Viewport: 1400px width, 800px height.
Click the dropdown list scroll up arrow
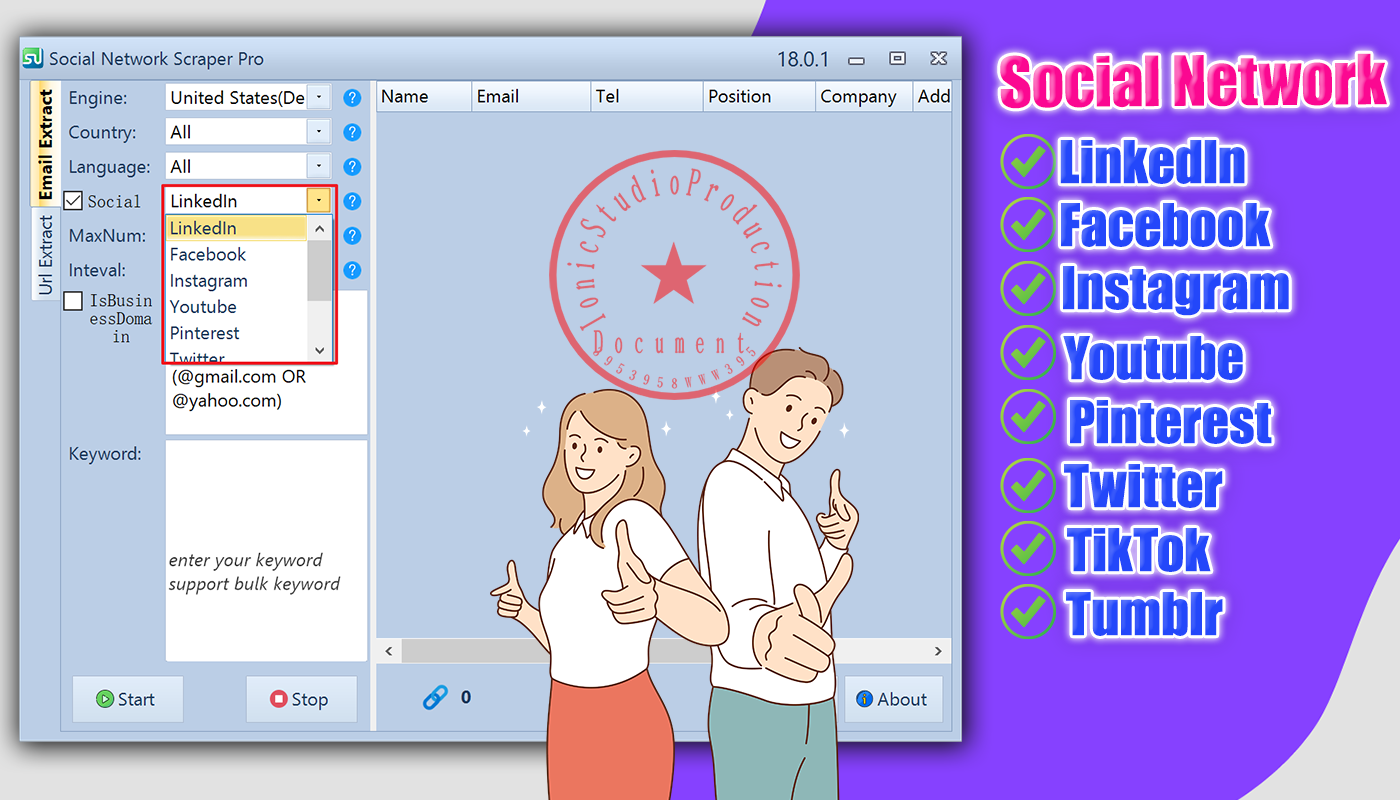[320, 229]
